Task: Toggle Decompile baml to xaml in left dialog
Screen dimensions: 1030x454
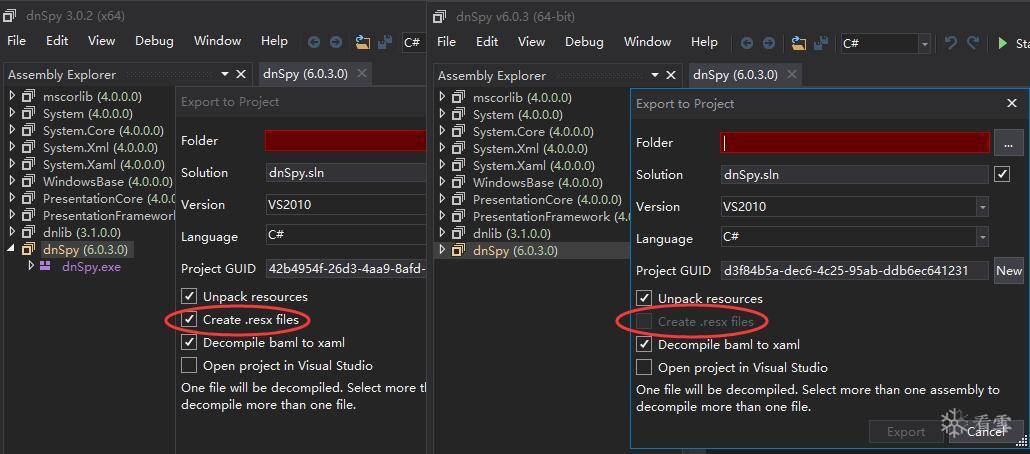Action: [x=189, y=342]
